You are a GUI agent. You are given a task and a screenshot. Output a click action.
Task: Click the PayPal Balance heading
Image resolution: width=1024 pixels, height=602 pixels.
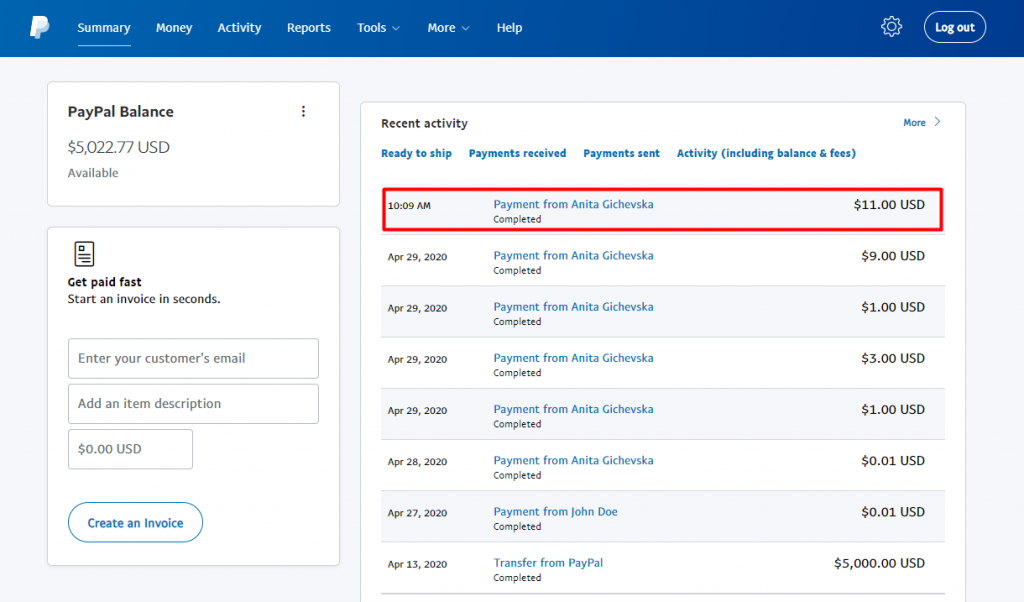[x=121, y=112]
